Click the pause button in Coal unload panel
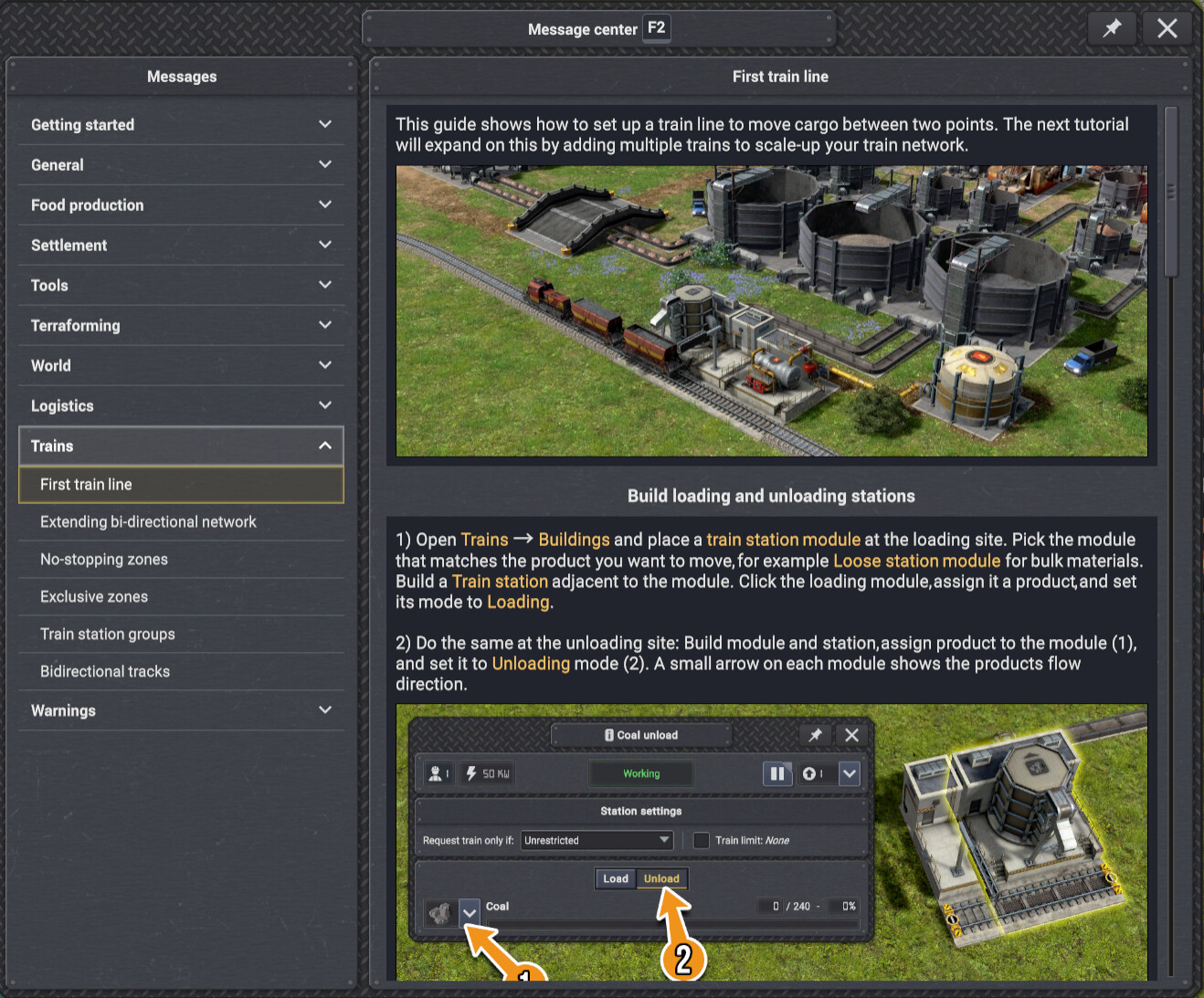1204x998 pixels. click(x=777, y=773)
